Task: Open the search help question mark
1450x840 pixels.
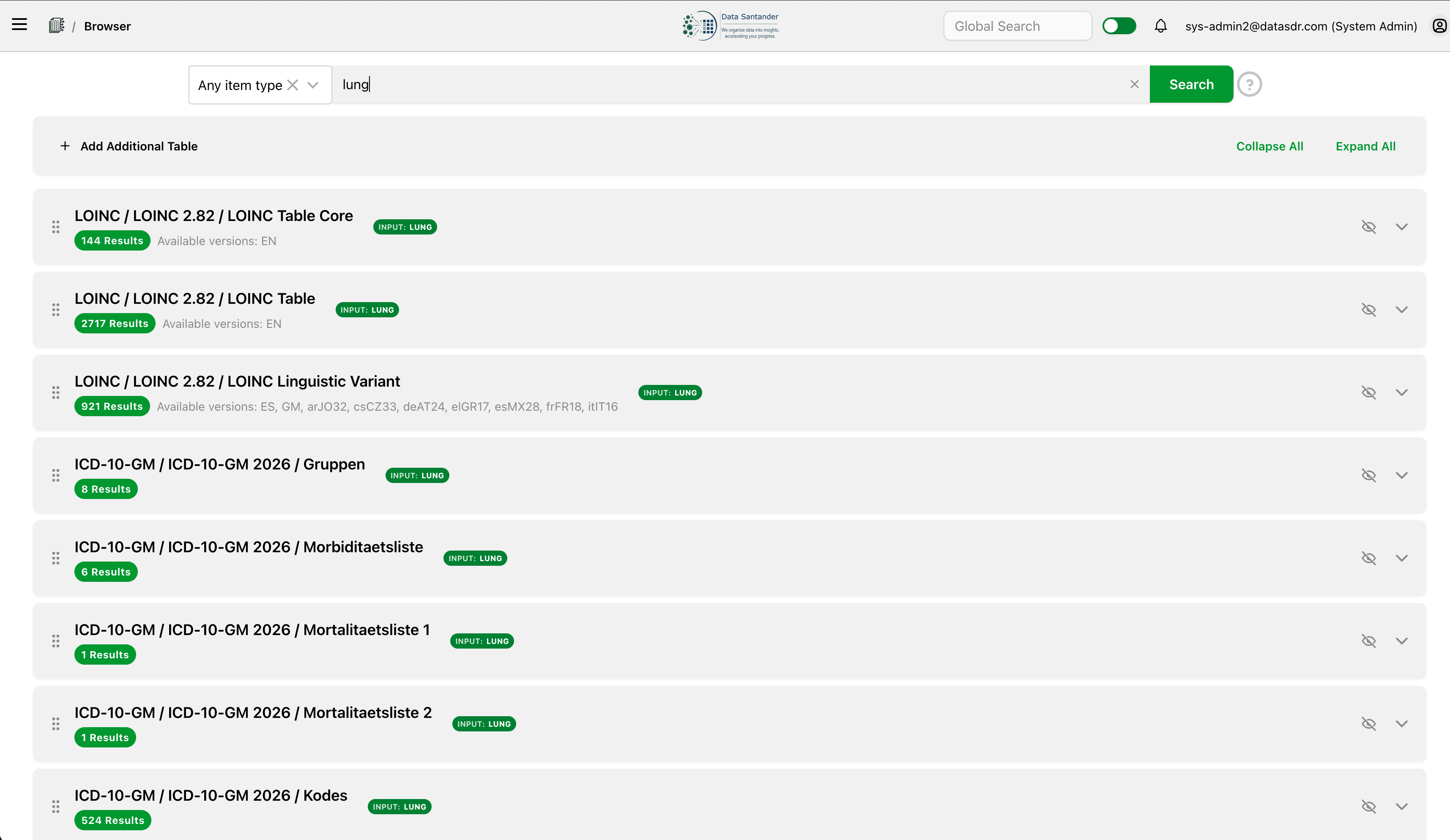Action: coord(1249,85)
